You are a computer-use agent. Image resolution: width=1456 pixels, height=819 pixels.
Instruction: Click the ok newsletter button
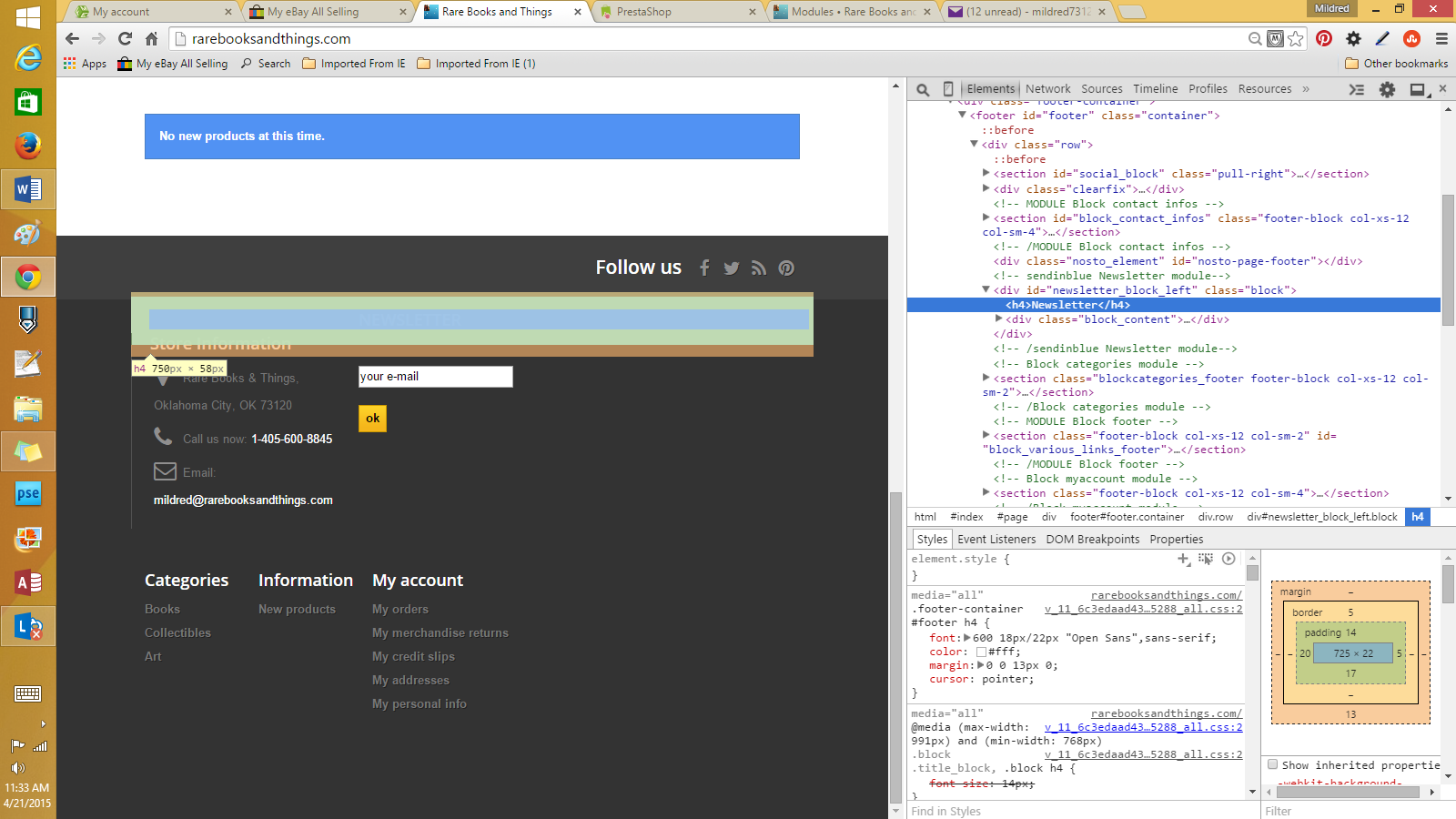372,418
